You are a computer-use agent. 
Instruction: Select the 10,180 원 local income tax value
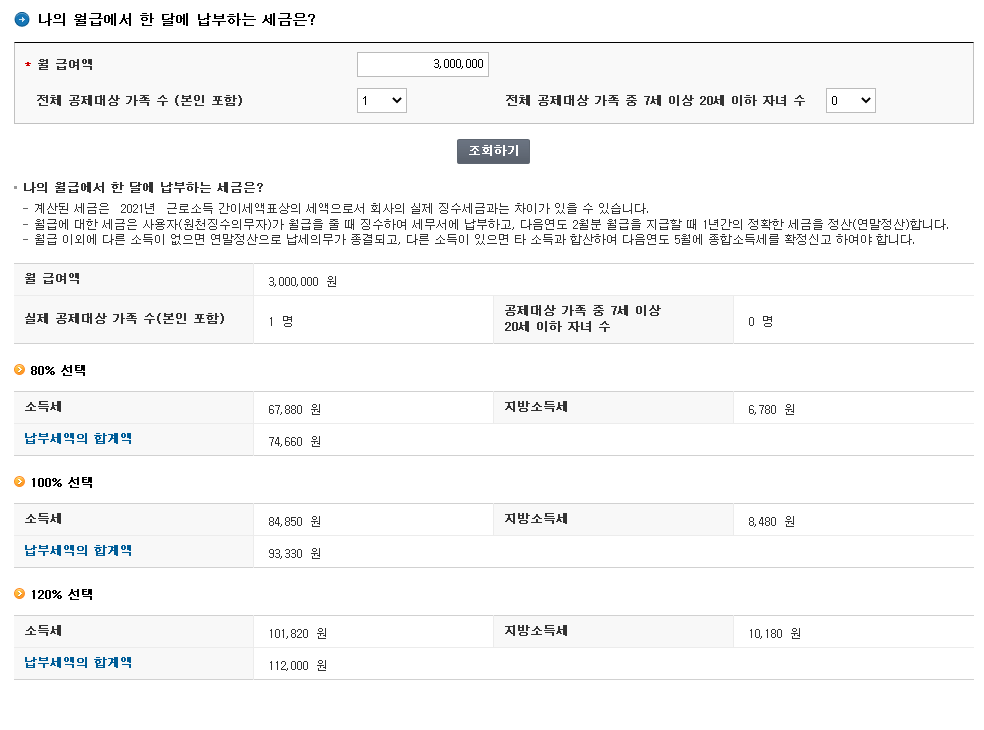pos(774,633)
